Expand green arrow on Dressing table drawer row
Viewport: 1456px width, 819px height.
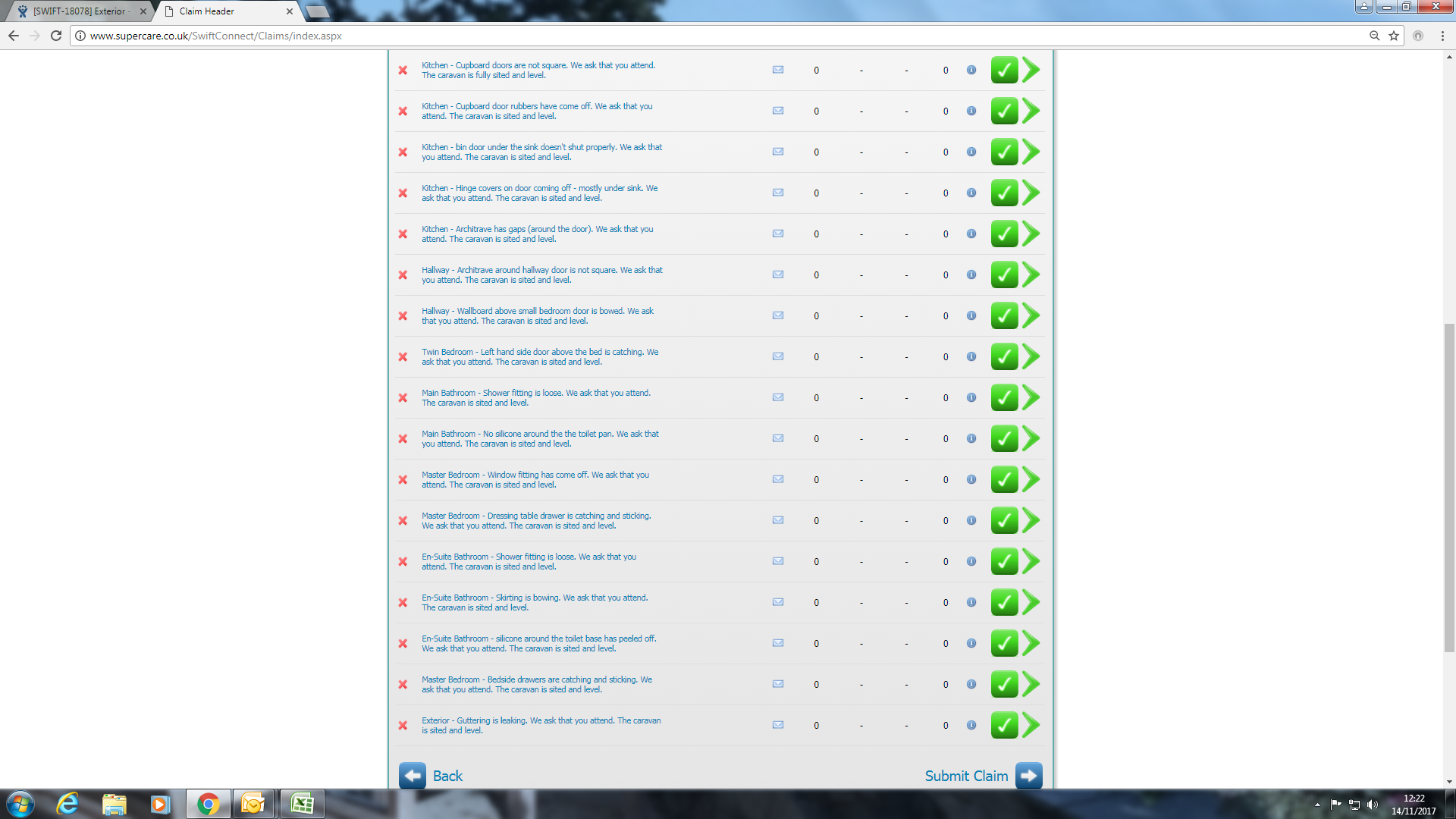[x=1031, y=520]
